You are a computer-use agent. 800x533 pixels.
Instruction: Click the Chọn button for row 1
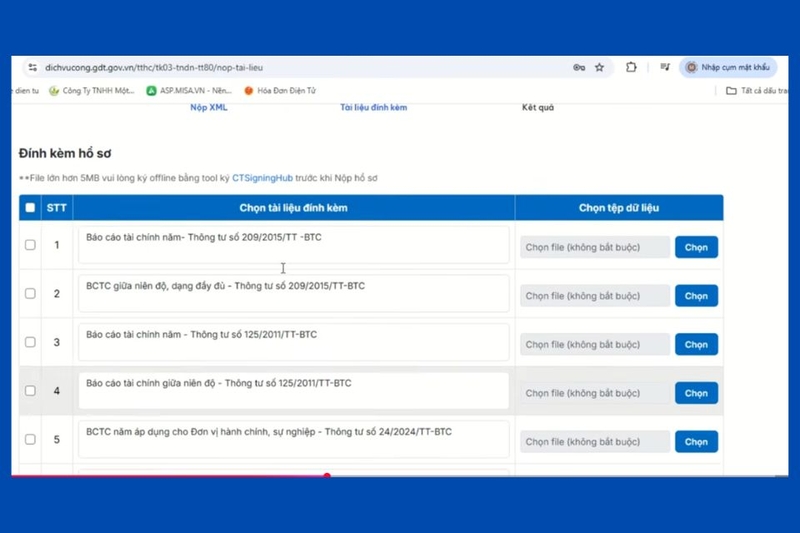coord(696,247)
